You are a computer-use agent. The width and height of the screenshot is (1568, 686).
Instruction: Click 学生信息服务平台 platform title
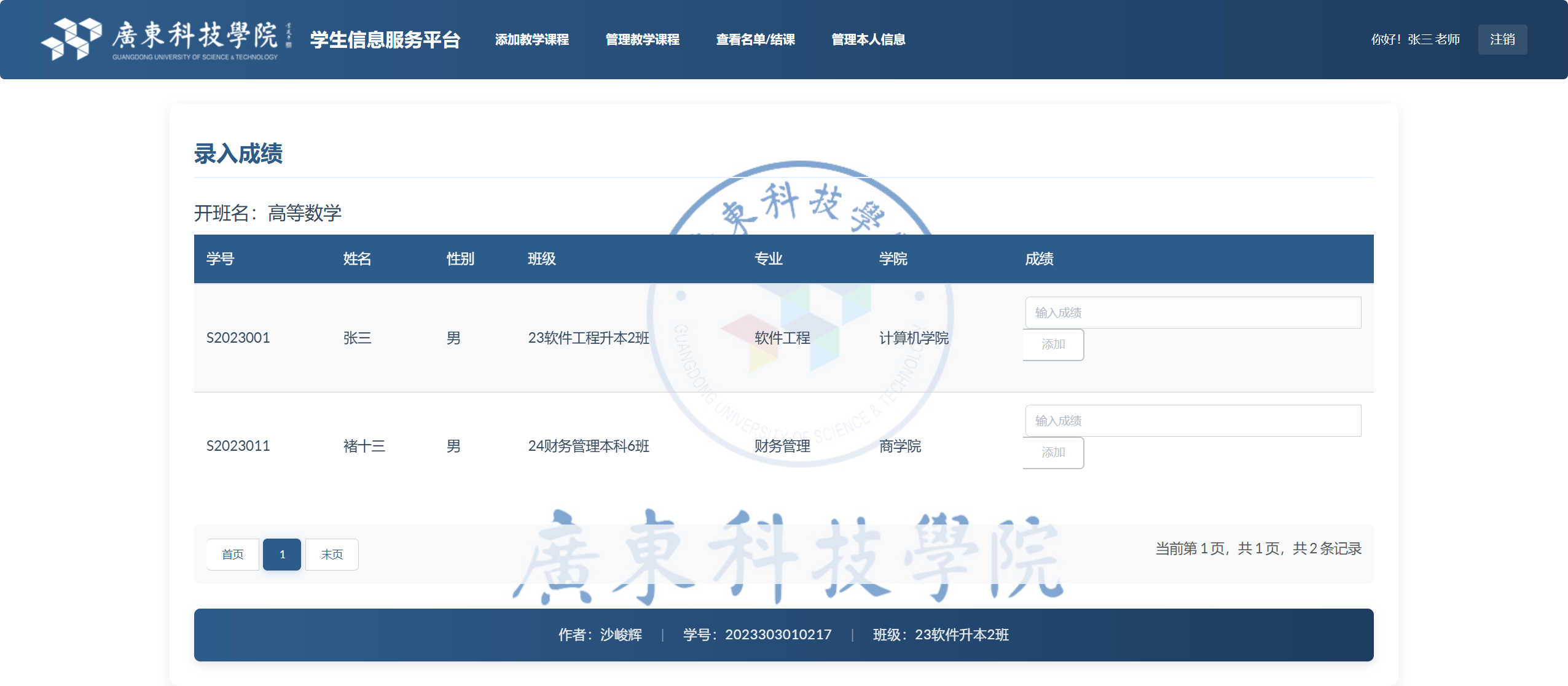click(x=385, y=39)
